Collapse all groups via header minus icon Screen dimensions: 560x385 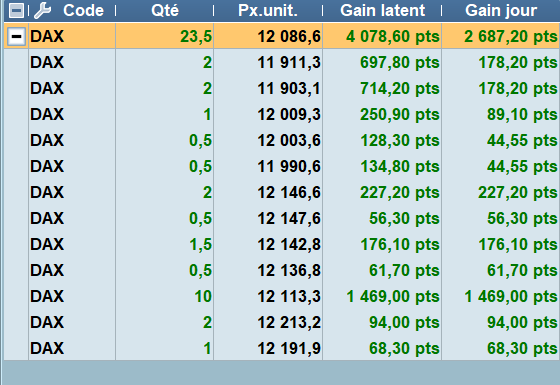coord(16,11)
